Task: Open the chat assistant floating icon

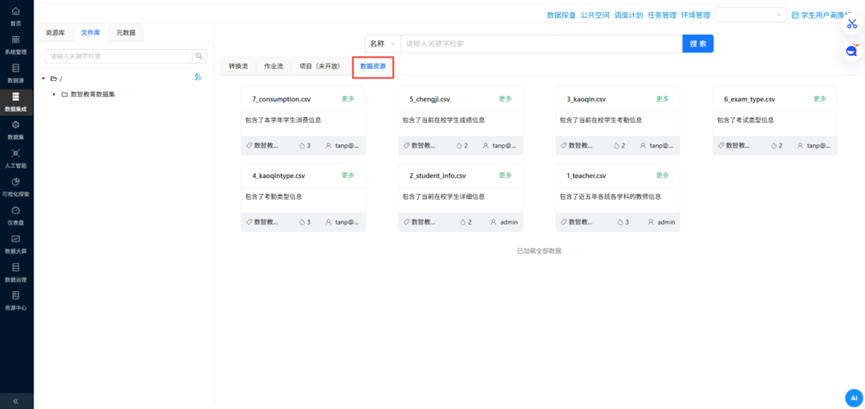Action: (x=852, y=51)
